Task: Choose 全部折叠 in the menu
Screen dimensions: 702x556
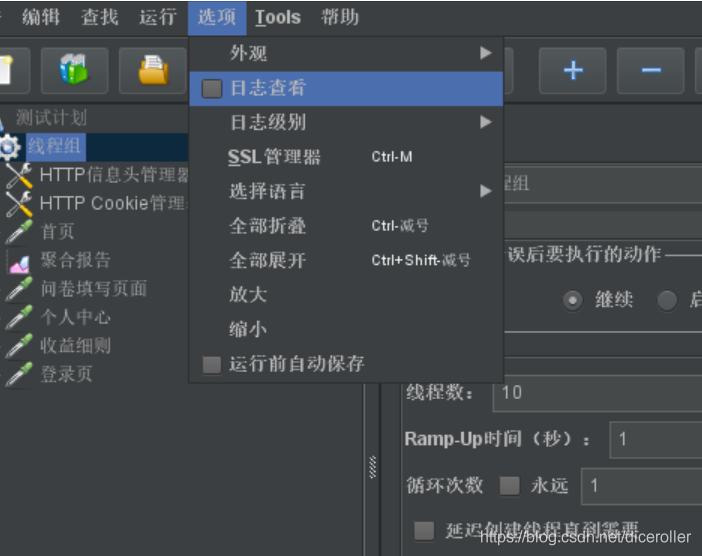Action: (346, 226)
